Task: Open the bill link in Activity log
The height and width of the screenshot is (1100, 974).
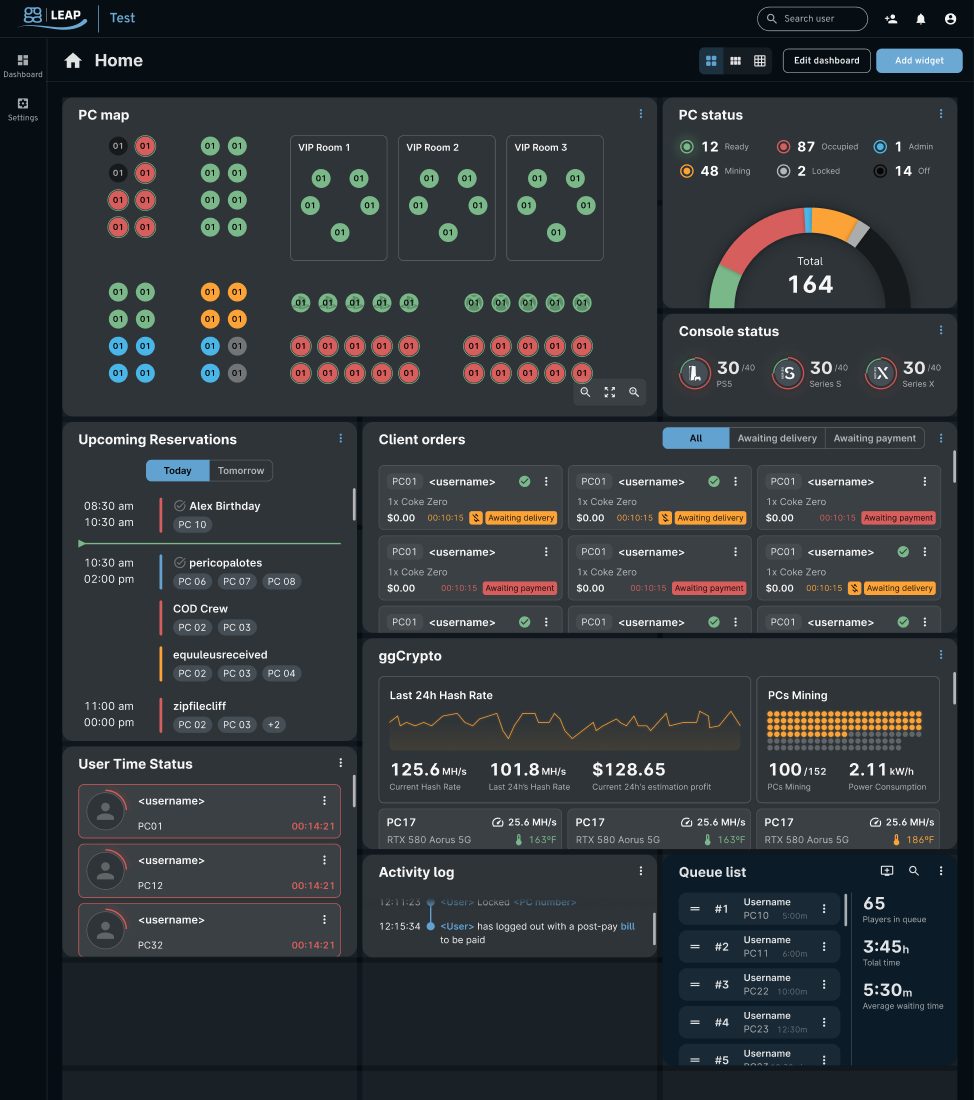Action: tap(627, 926)
